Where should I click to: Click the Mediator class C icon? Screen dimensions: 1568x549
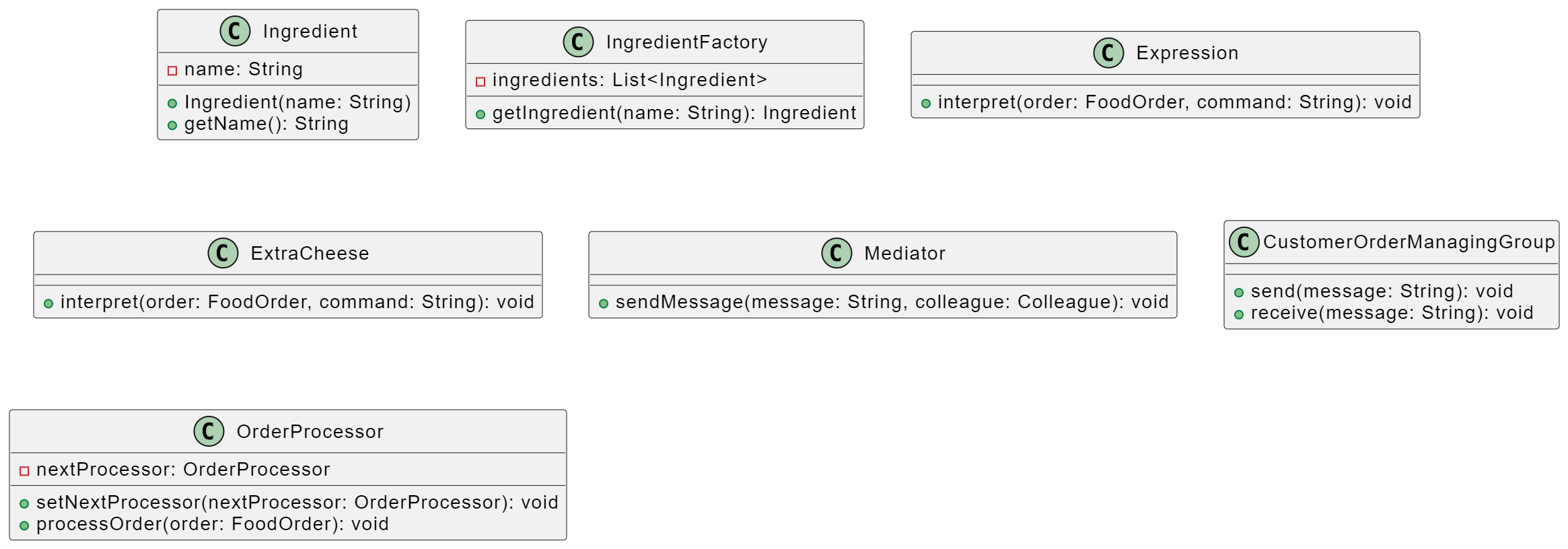click(x=836, y=253)
